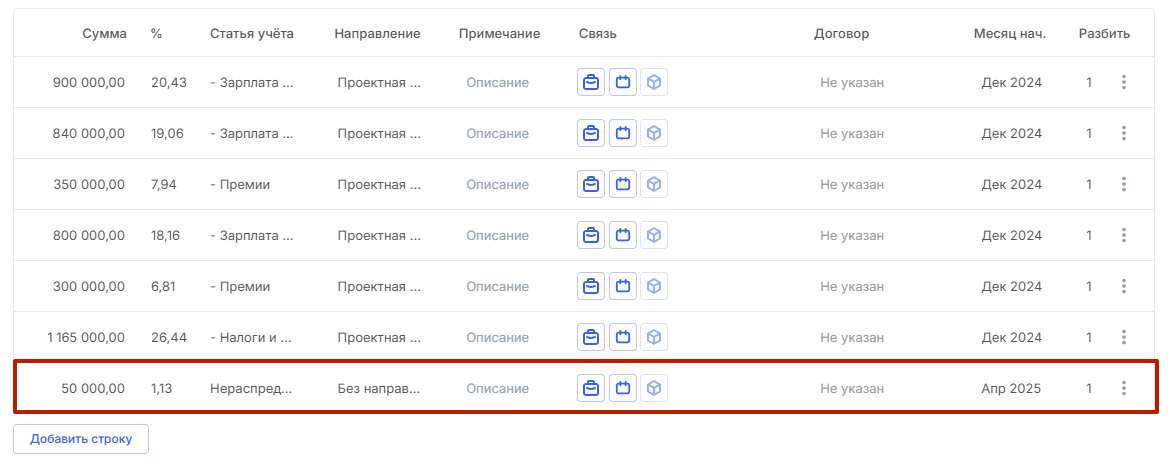Image resolution: width=1171 pixels, height=465 pixels.
Task: Click briefcase link icon in 800 000,00 row
Action: pyautogui.click(x=591, y=235)
